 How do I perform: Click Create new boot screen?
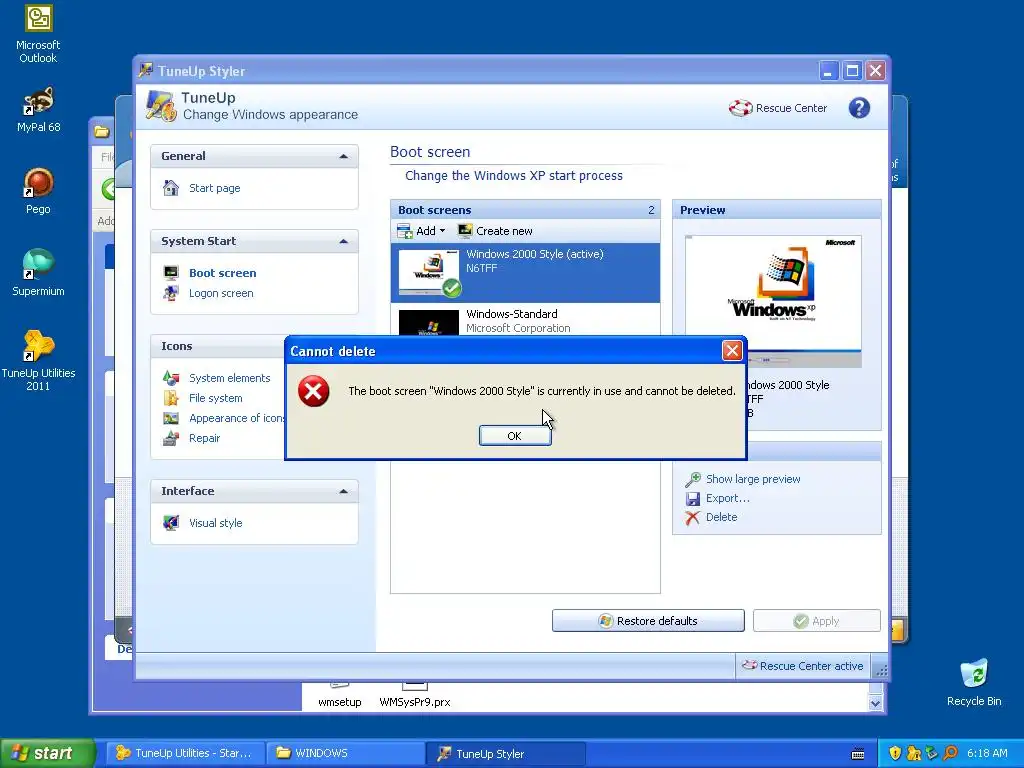click(495, 231)
